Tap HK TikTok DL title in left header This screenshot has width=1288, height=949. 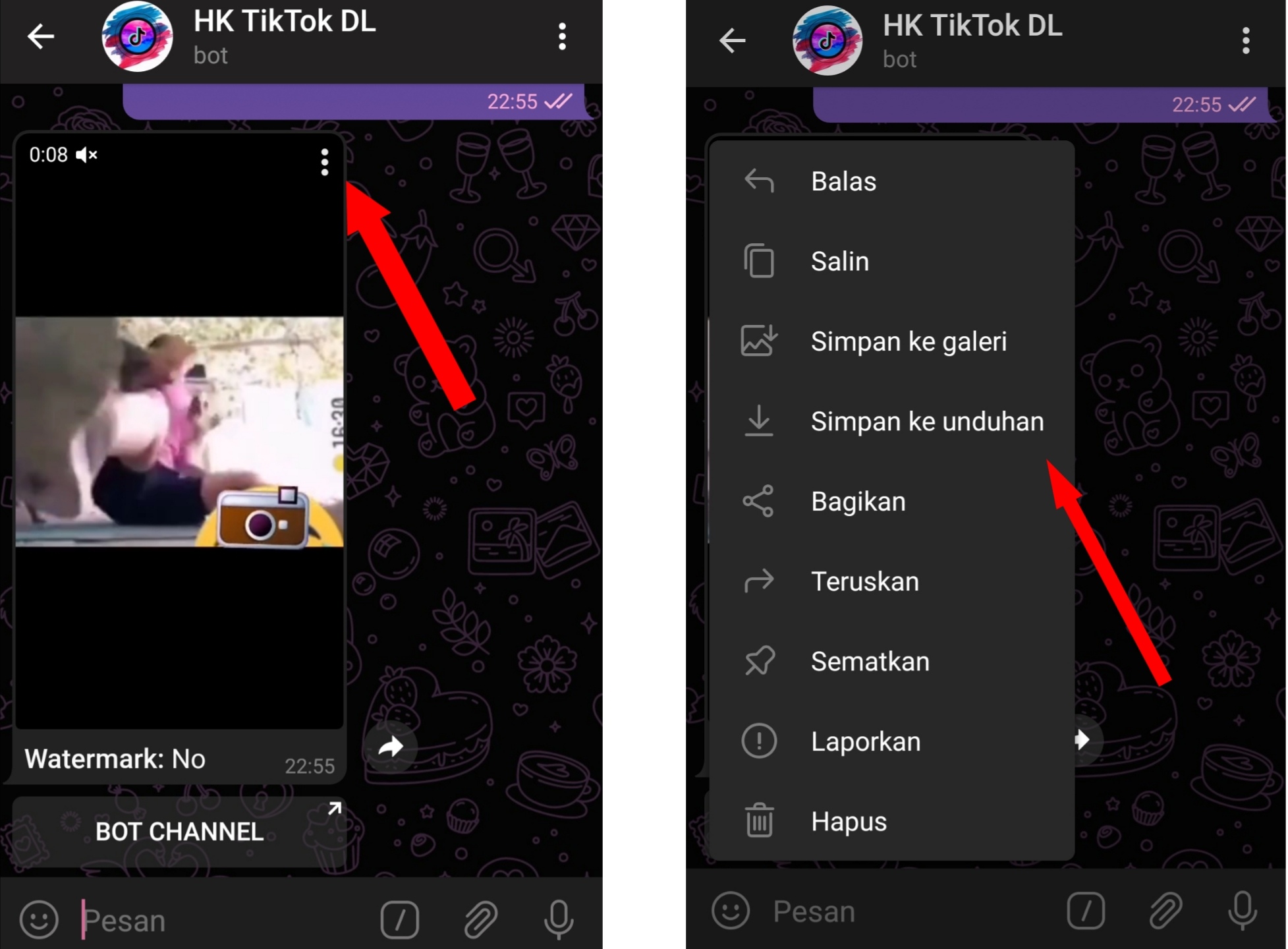coord(285,21)
